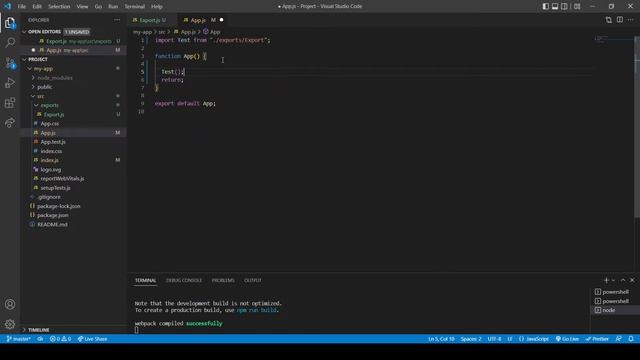Viewport: 640px width, 360px height.
Task: Open the Edit menu
Action: [37, 7]
